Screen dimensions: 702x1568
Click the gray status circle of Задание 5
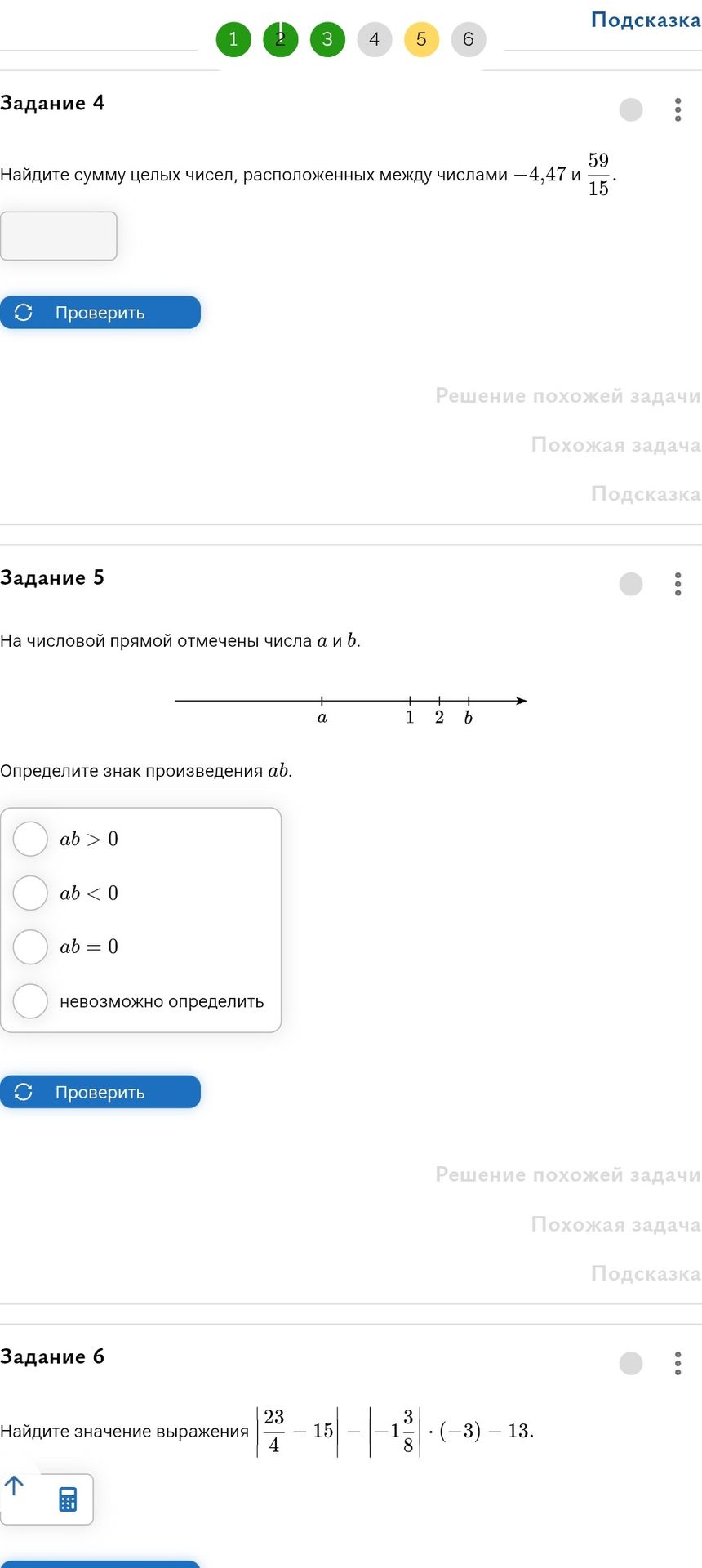[631, 584]
